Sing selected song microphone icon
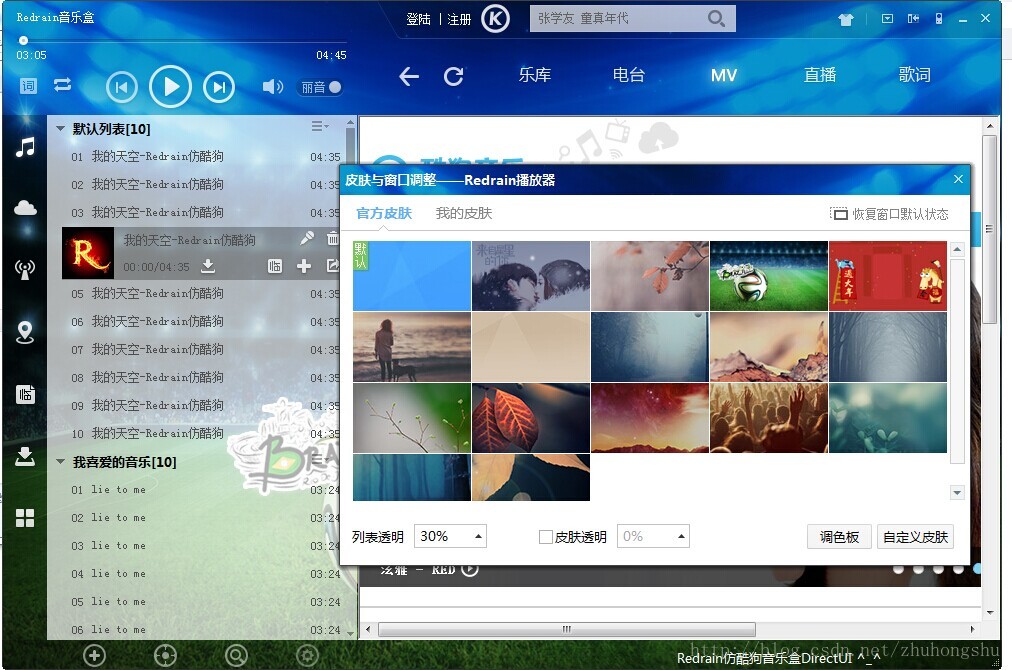This screenshot has width=1012, height=670. coord(307,238)
